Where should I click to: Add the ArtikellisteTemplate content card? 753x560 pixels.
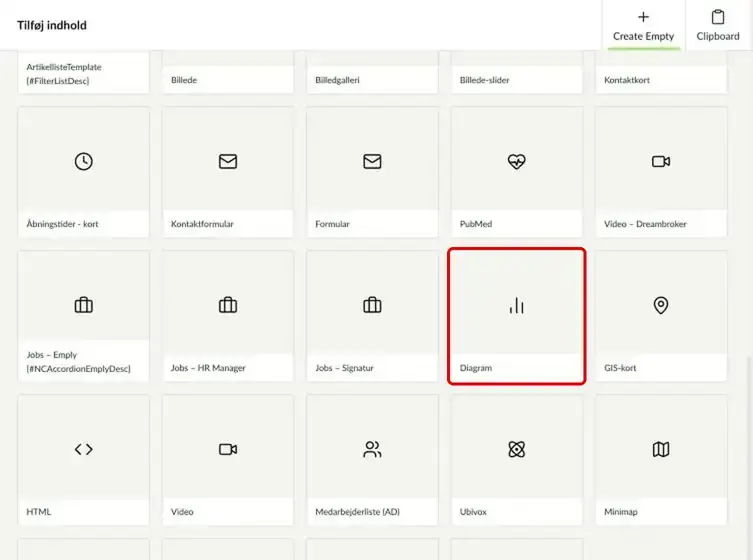click(84, 72)
